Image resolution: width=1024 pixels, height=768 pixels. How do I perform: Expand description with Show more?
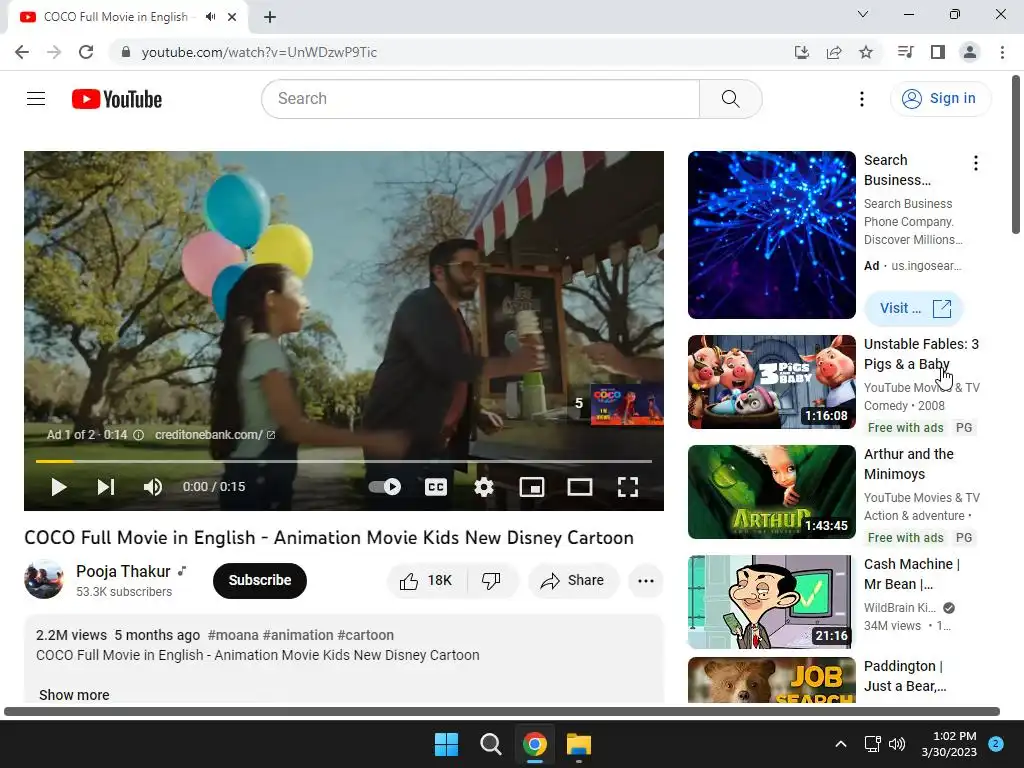74,695
